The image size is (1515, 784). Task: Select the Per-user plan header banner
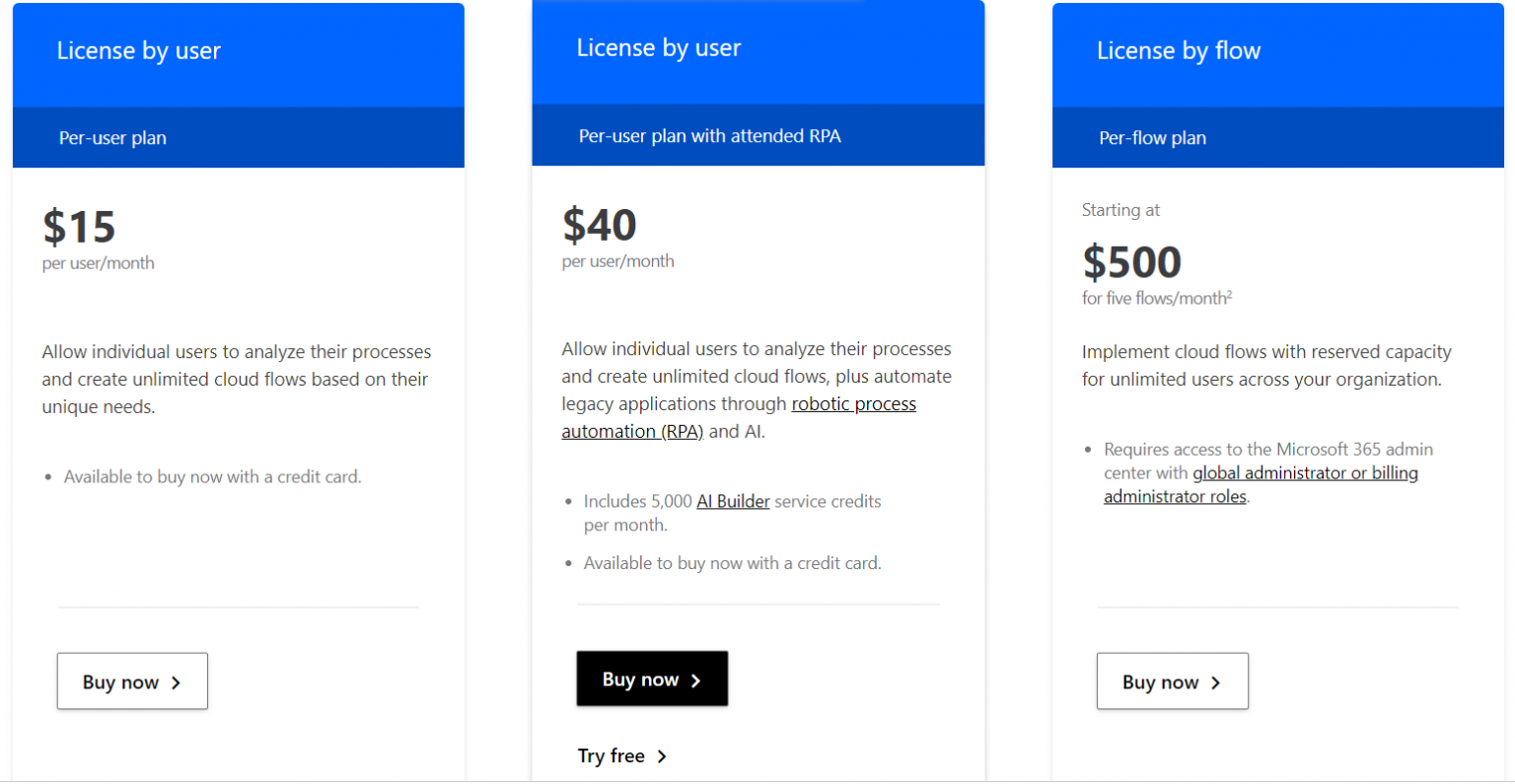click(x=238, y=138)
